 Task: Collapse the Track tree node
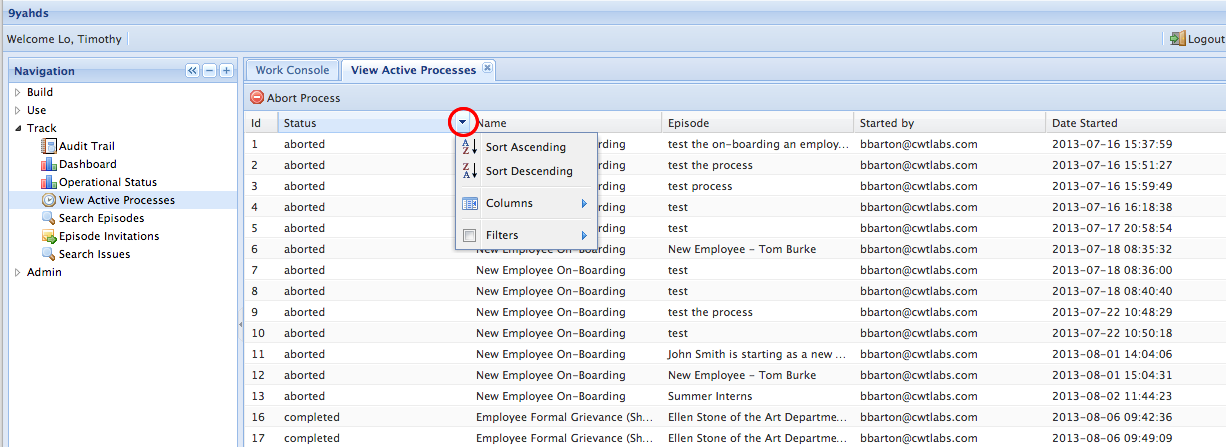pyautogui.click(x=17, y=128)
